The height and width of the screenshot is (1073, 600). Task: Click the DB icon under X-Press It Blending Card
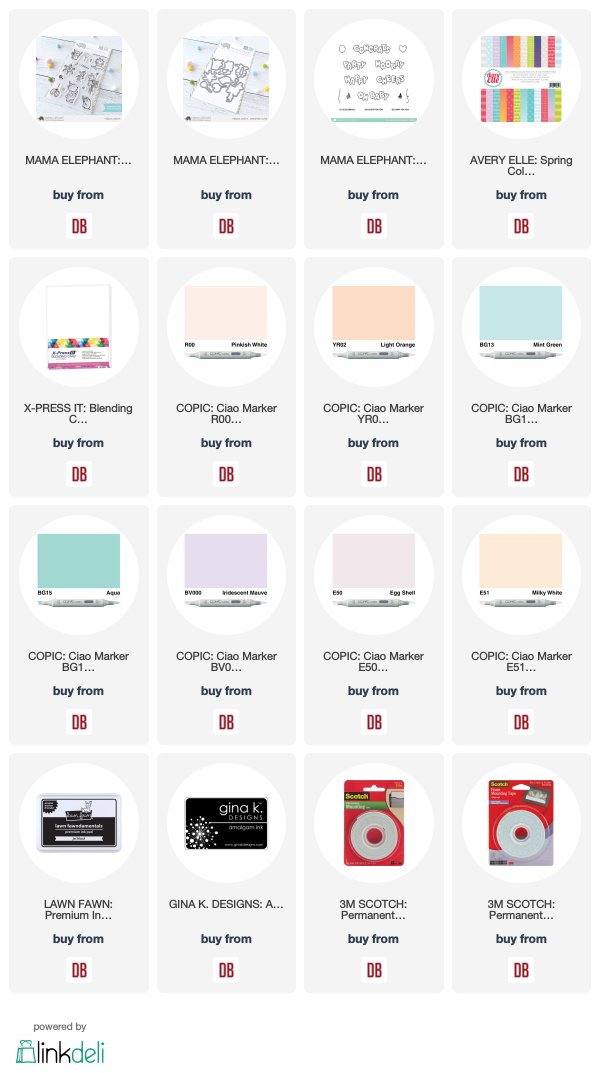79,474
